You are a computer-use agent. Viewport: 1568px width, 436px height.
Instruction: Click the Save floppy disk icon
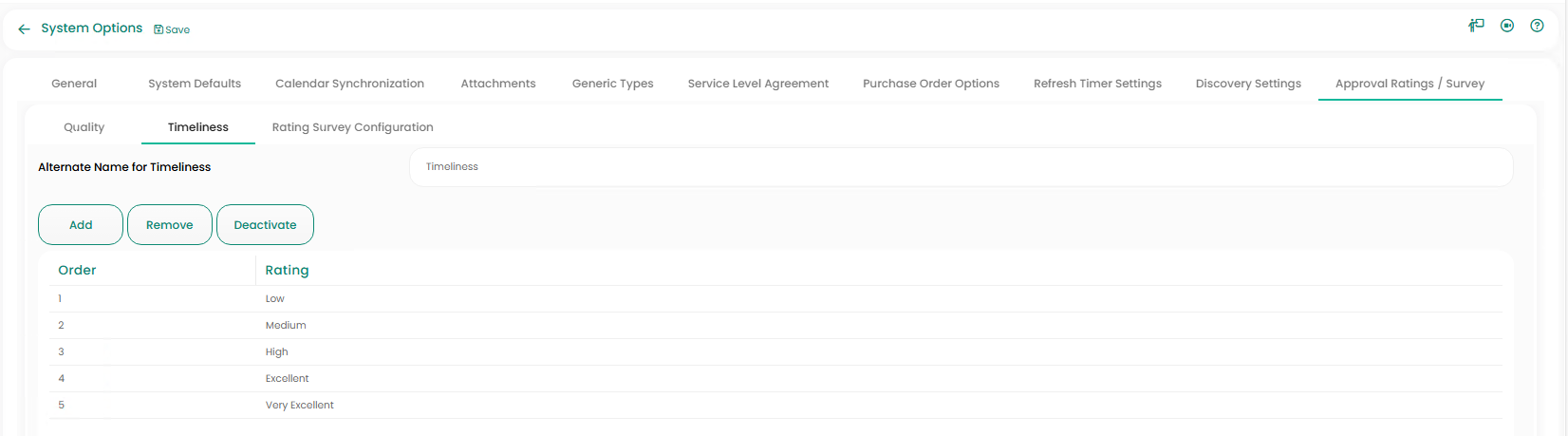click(159, 29)
